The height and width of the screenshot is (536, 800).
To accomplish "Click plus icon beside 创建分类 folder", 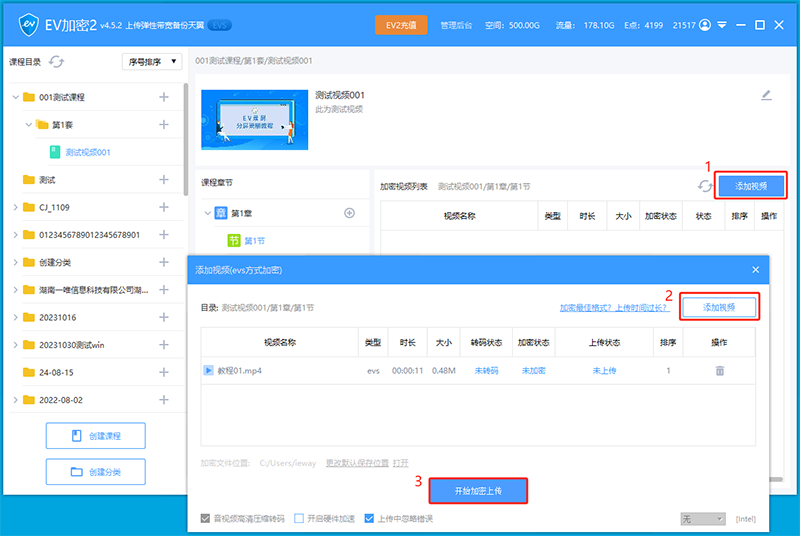I will click(164, 262).
